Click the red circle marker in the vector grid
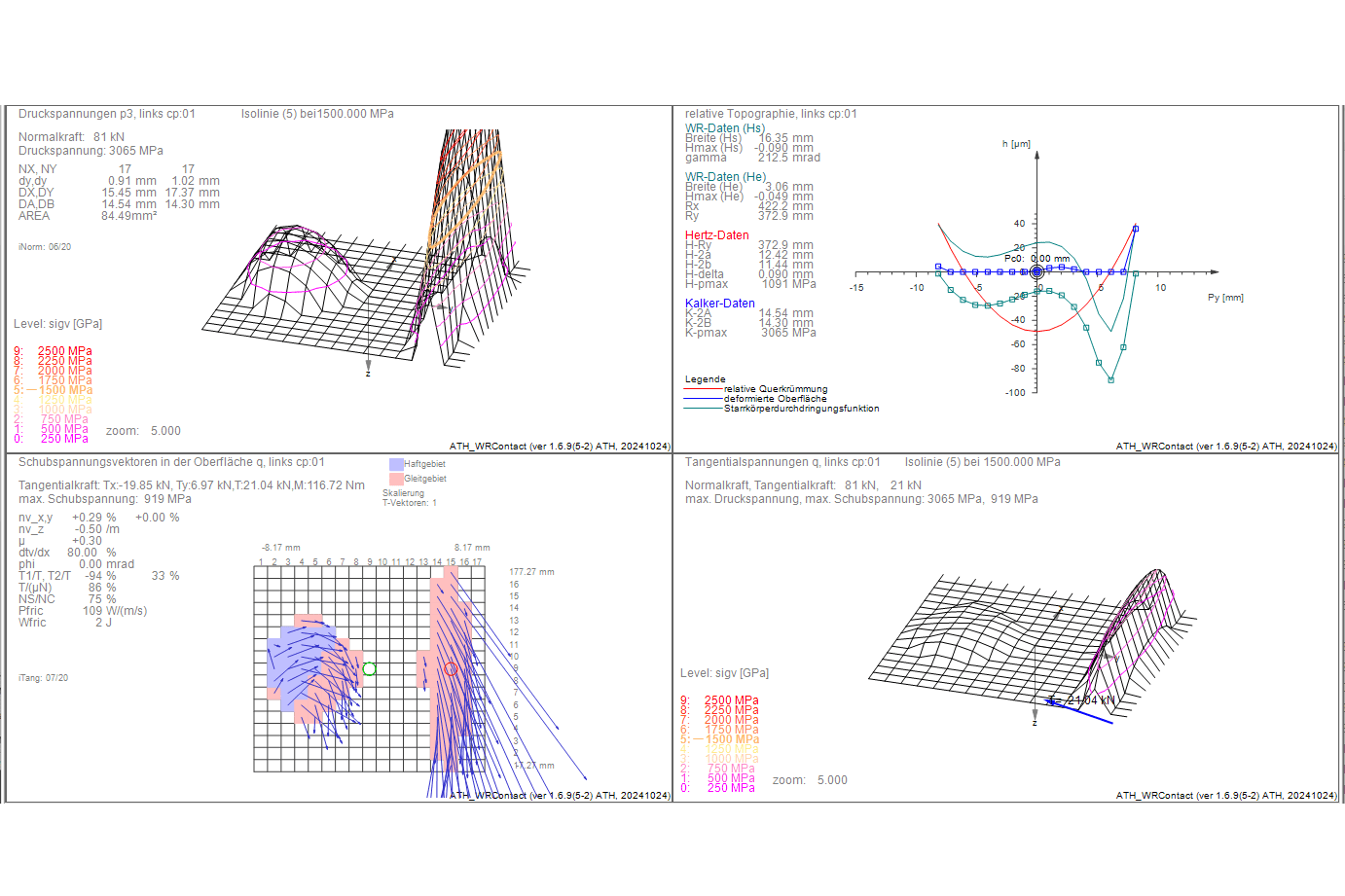 pos(451,669)
